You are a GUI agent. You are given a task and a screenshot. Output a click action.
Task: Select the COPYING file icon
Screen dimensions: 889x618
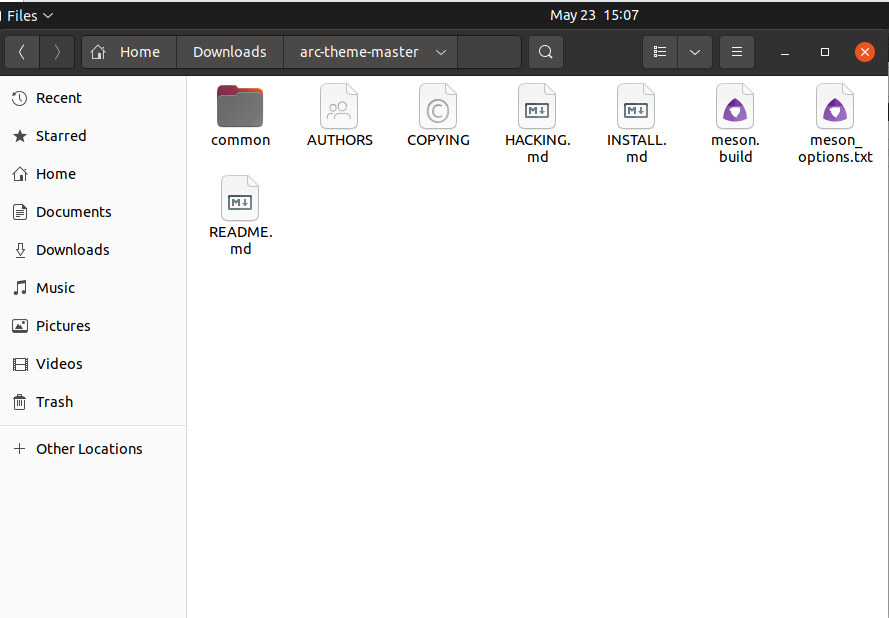[x=438, y=106]
